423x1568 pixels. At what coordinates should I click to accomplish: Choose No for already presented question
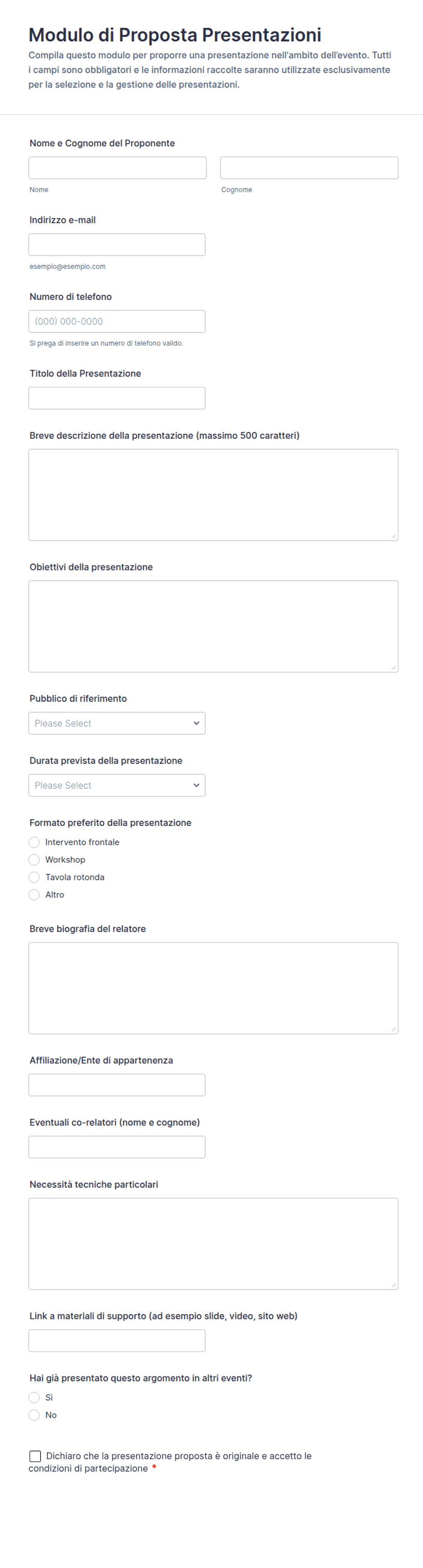point(34,1415)
